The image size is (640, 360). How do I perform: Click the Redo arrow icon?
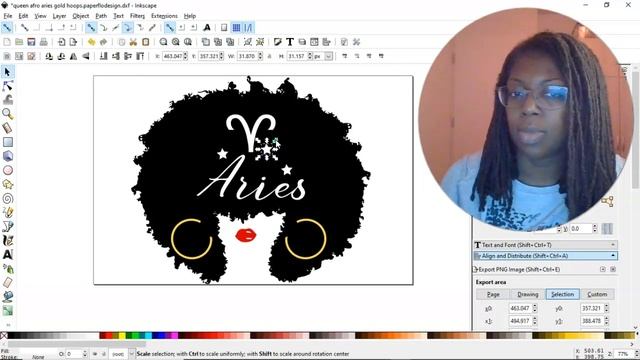pos(103,42)
